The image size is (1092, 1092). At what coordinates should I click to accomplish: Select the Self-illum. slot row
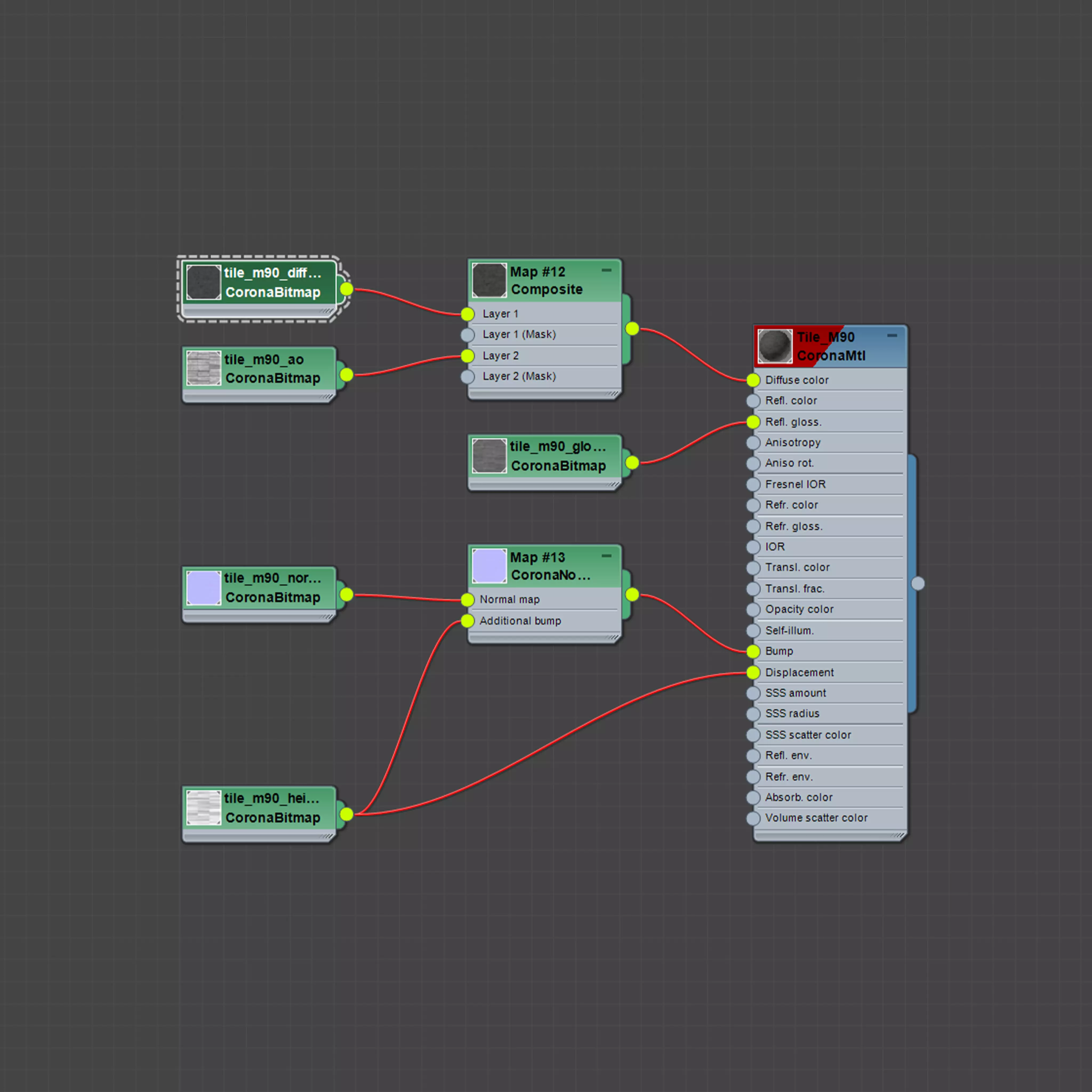pos(789,630)
